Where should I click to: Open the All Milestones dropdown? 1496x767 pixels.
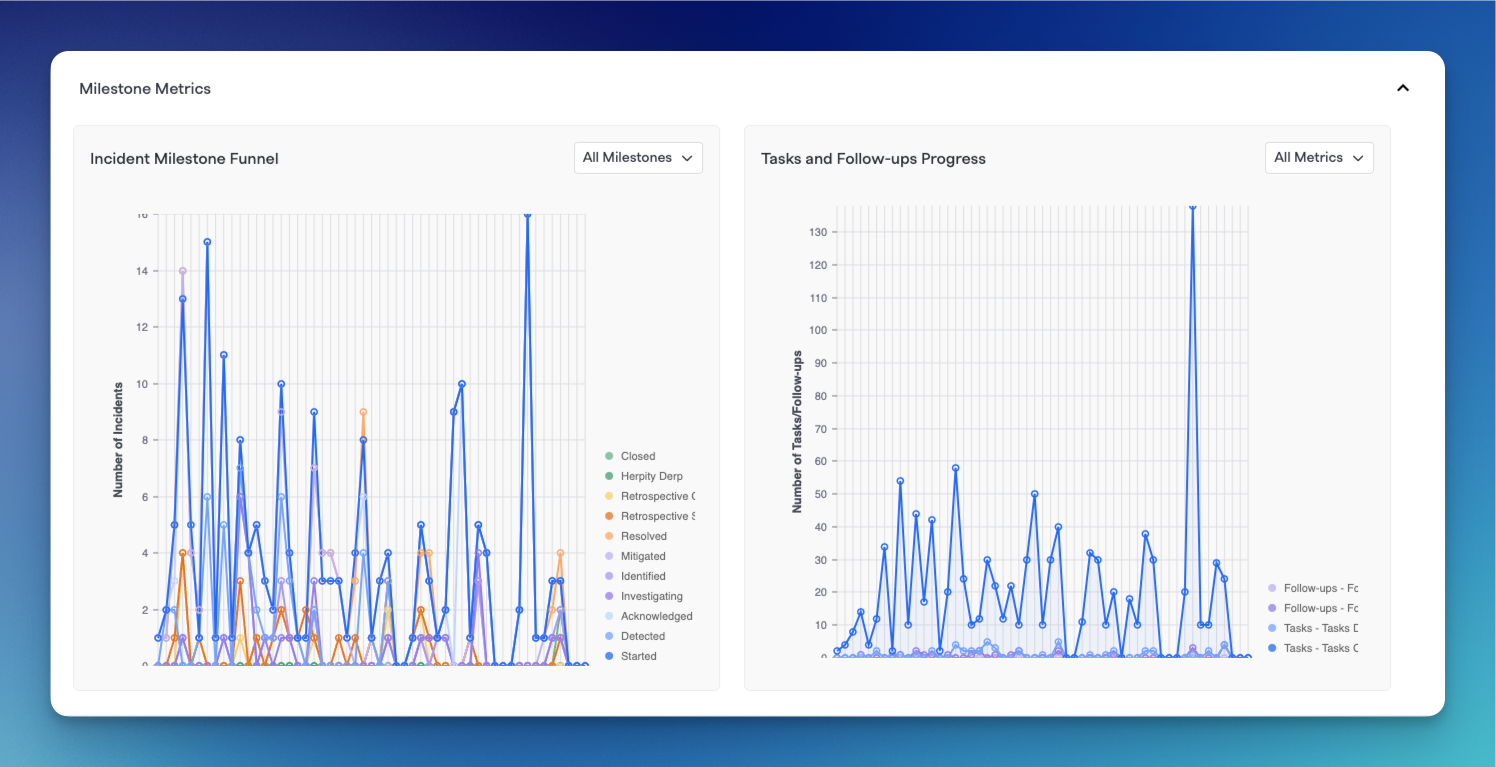coord(638,157)
